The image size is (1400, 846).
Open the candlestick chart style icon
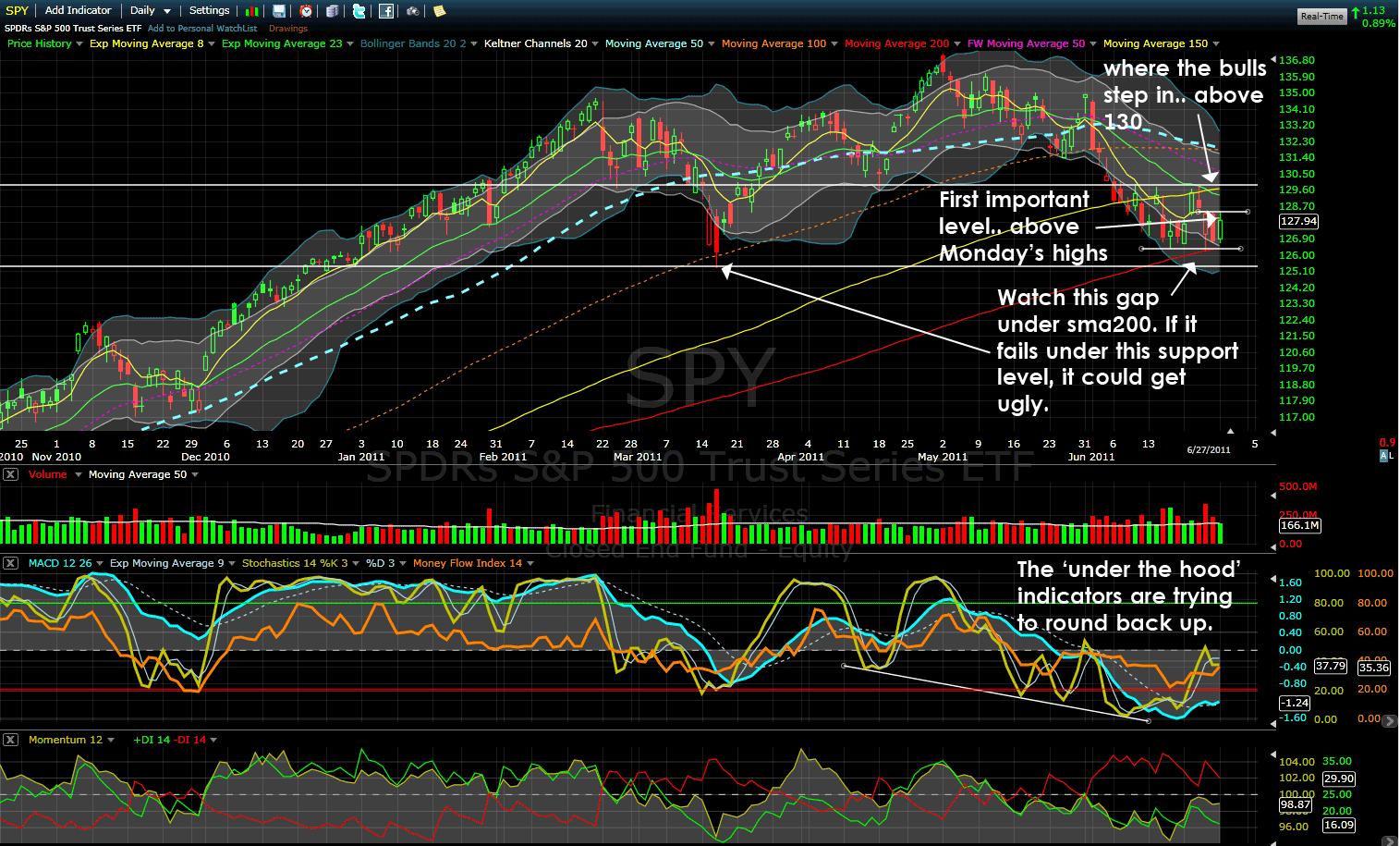[252, 11]
